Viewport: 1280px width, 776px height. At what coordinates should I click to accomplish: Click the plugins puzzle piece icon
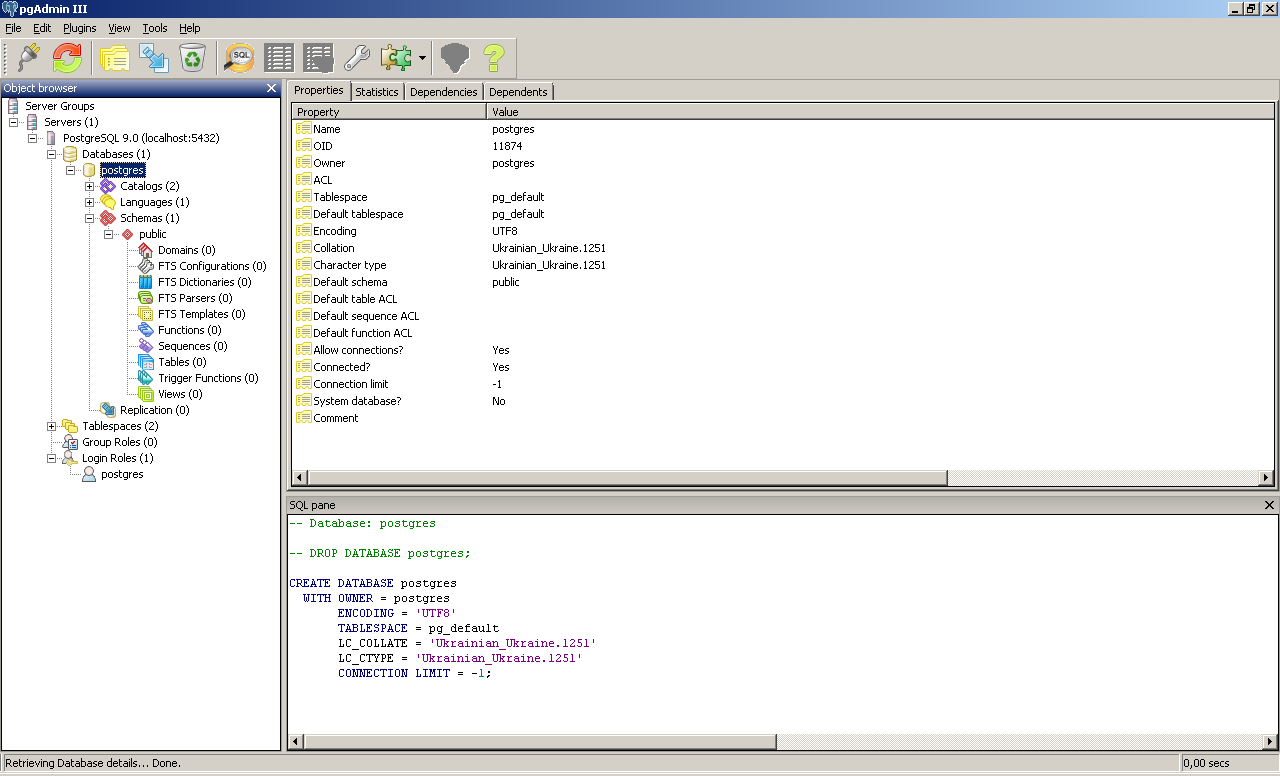click(x=395, y=58)
